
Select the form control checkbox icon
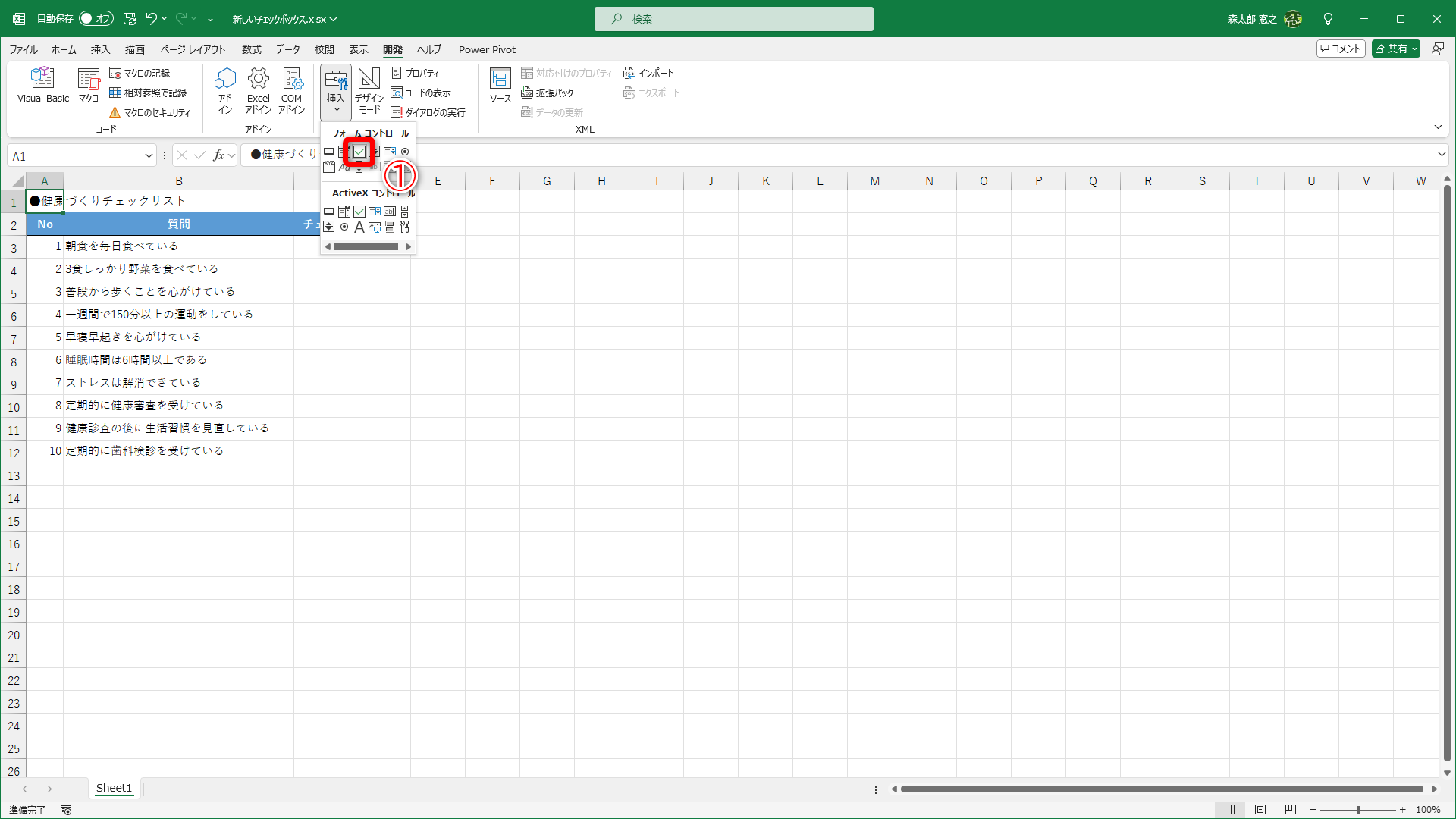tap(359, 152)
